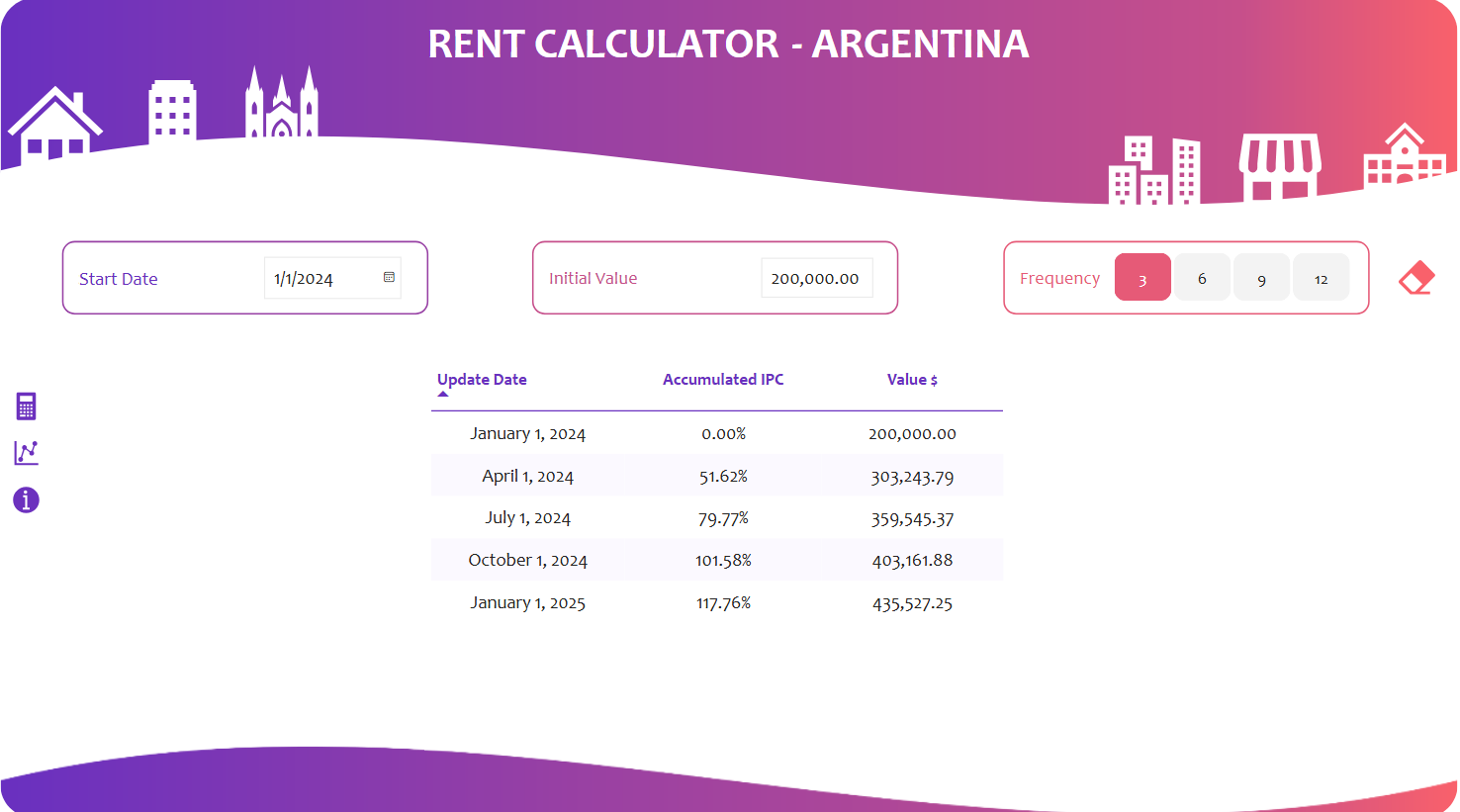Click the storefront icon in header
This screenshot has height=812, width=1460.
tap(1280, 165)
